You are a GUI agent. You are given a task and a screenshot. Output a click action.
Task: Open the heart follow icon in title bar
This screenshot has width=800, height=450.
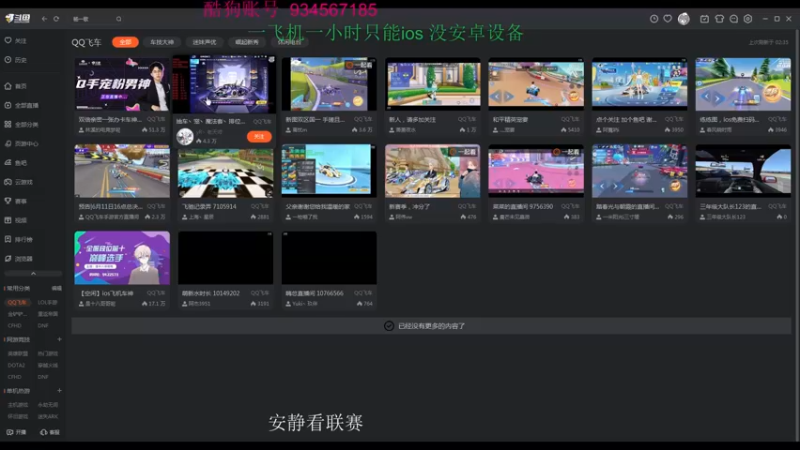[667, 19]
